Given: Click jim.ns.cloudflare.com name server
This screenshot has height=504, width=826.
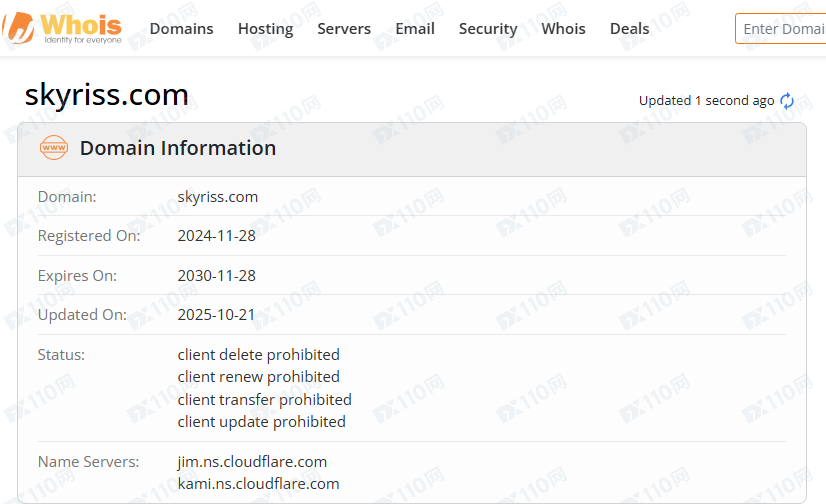Looking at the screenshot, I should click(252, 462).
